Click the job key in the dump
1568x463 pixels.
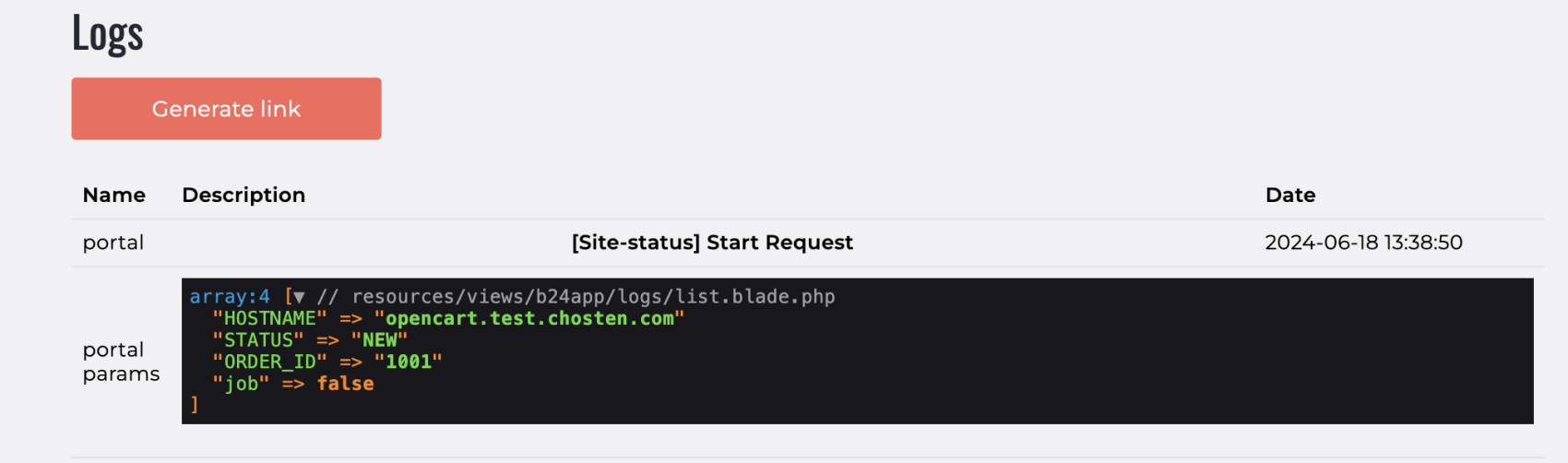coord(241,384)
